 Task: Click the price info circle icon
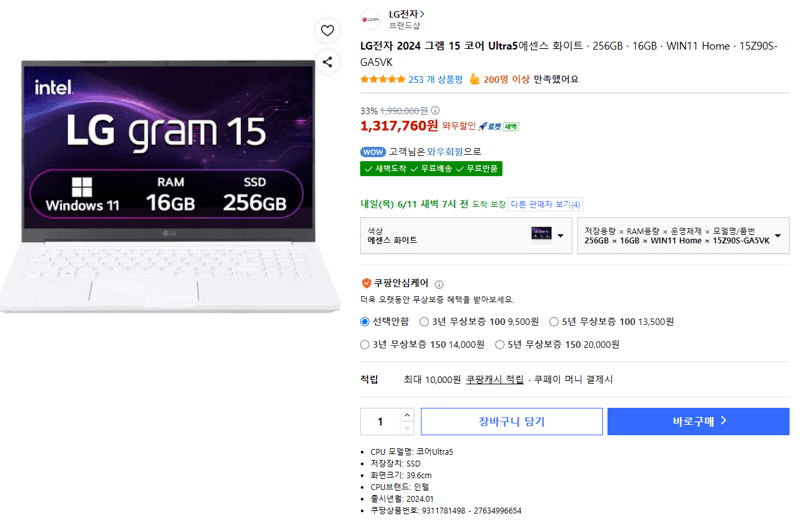[435, 110]
